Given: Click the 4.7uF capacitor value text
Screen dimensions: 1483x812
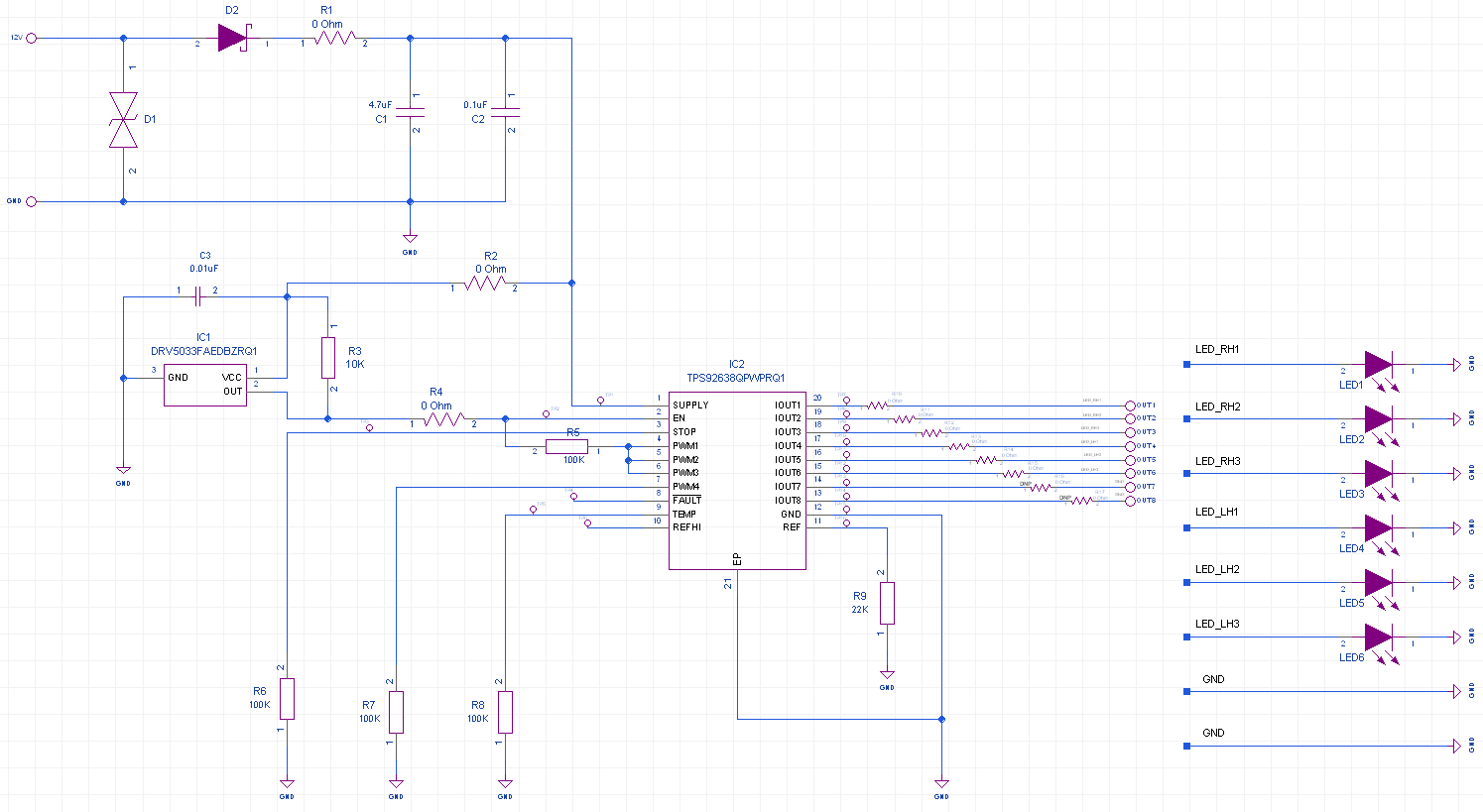Looking at the screenshot, I should pyautogui.click(x=380, y=104).
